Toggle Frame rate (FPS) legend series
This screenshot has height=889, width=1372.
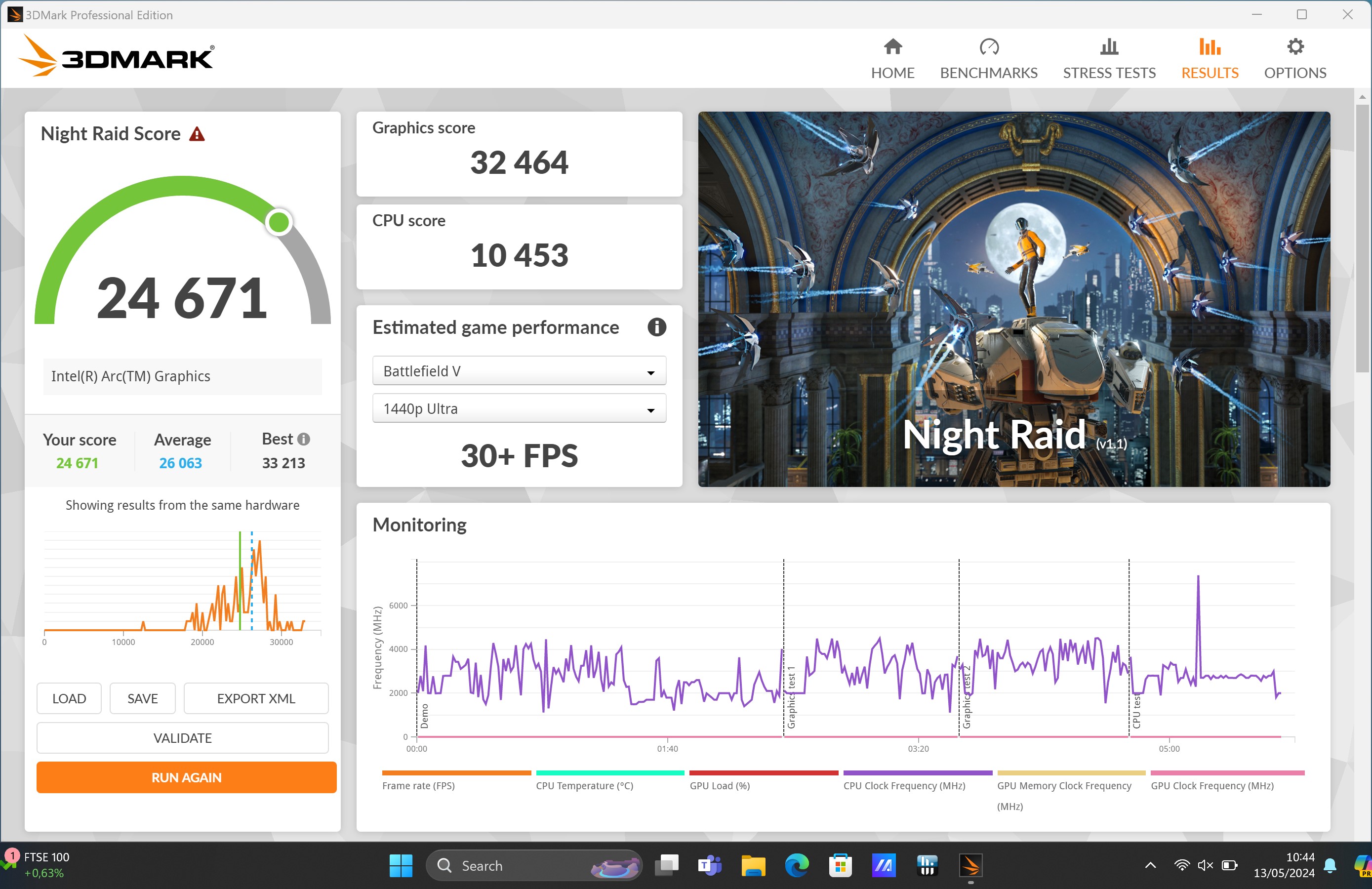tap(418, 785)
